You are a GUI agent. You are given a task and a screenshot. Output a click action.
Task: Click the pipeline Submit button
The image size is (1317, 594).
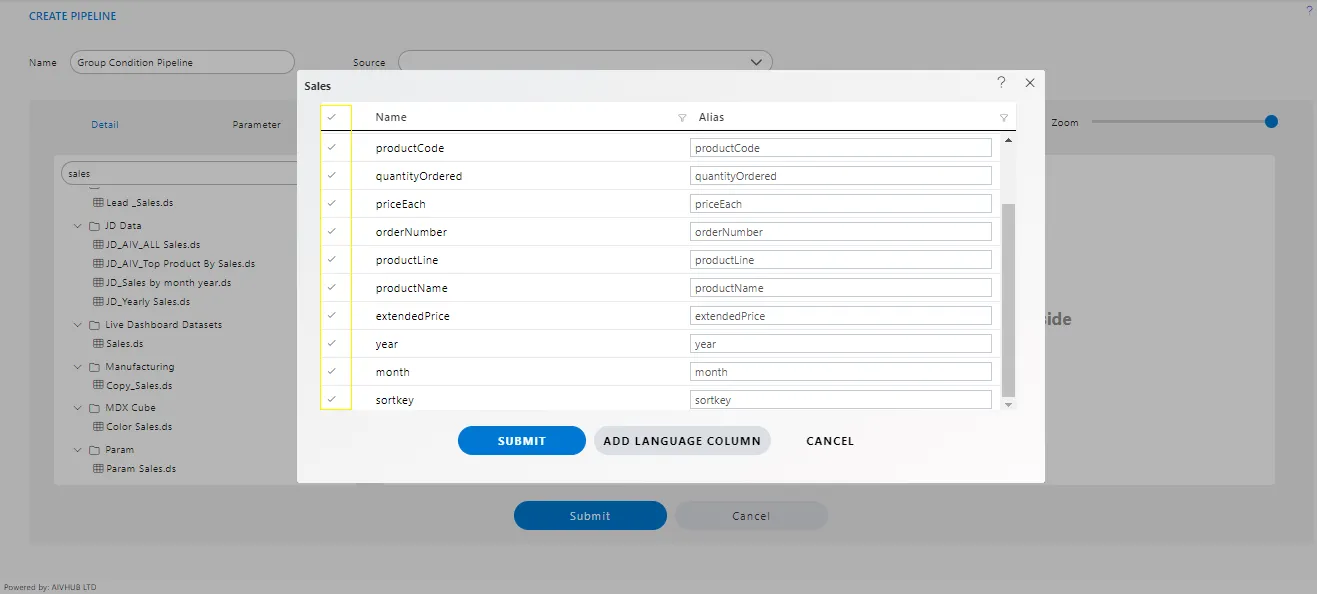point(590,516)
